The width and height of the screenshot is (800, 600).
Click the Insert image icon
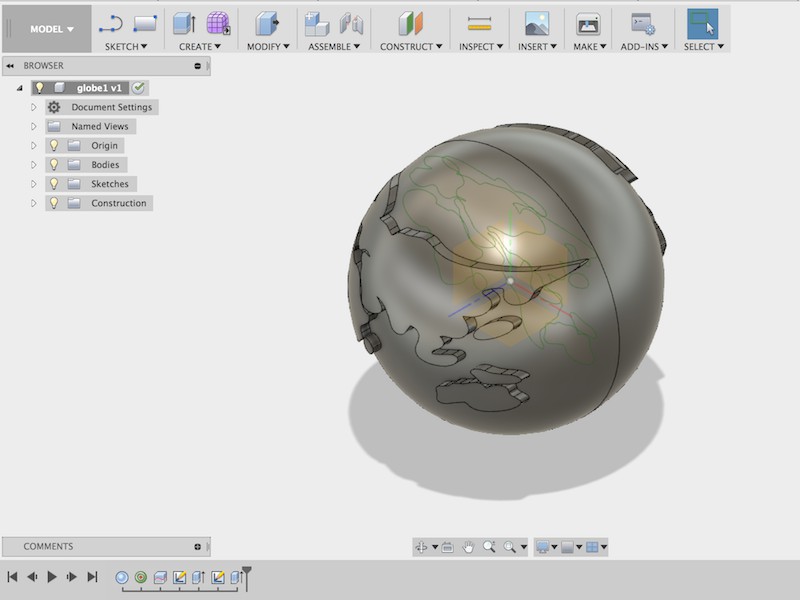tap(537, 24)
